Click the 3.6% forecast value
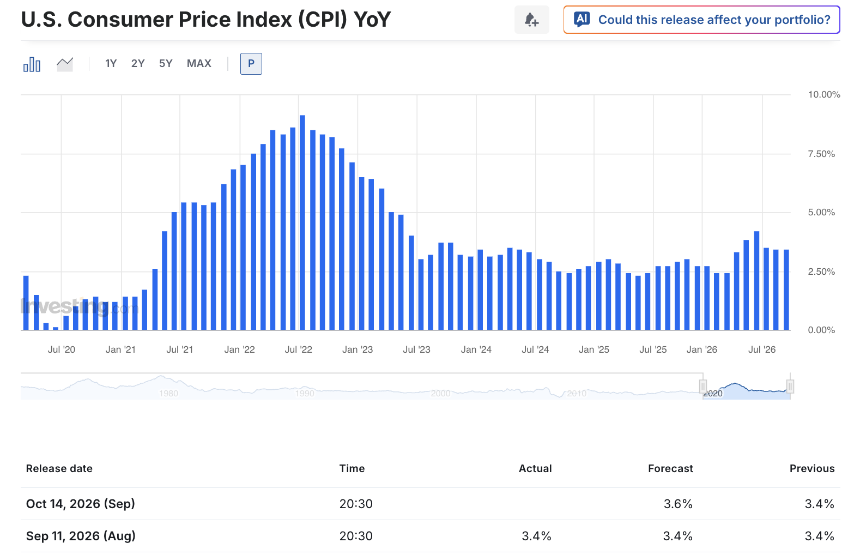Image resolution: width=860 pixels, height=555 pixels. point(678,503)
